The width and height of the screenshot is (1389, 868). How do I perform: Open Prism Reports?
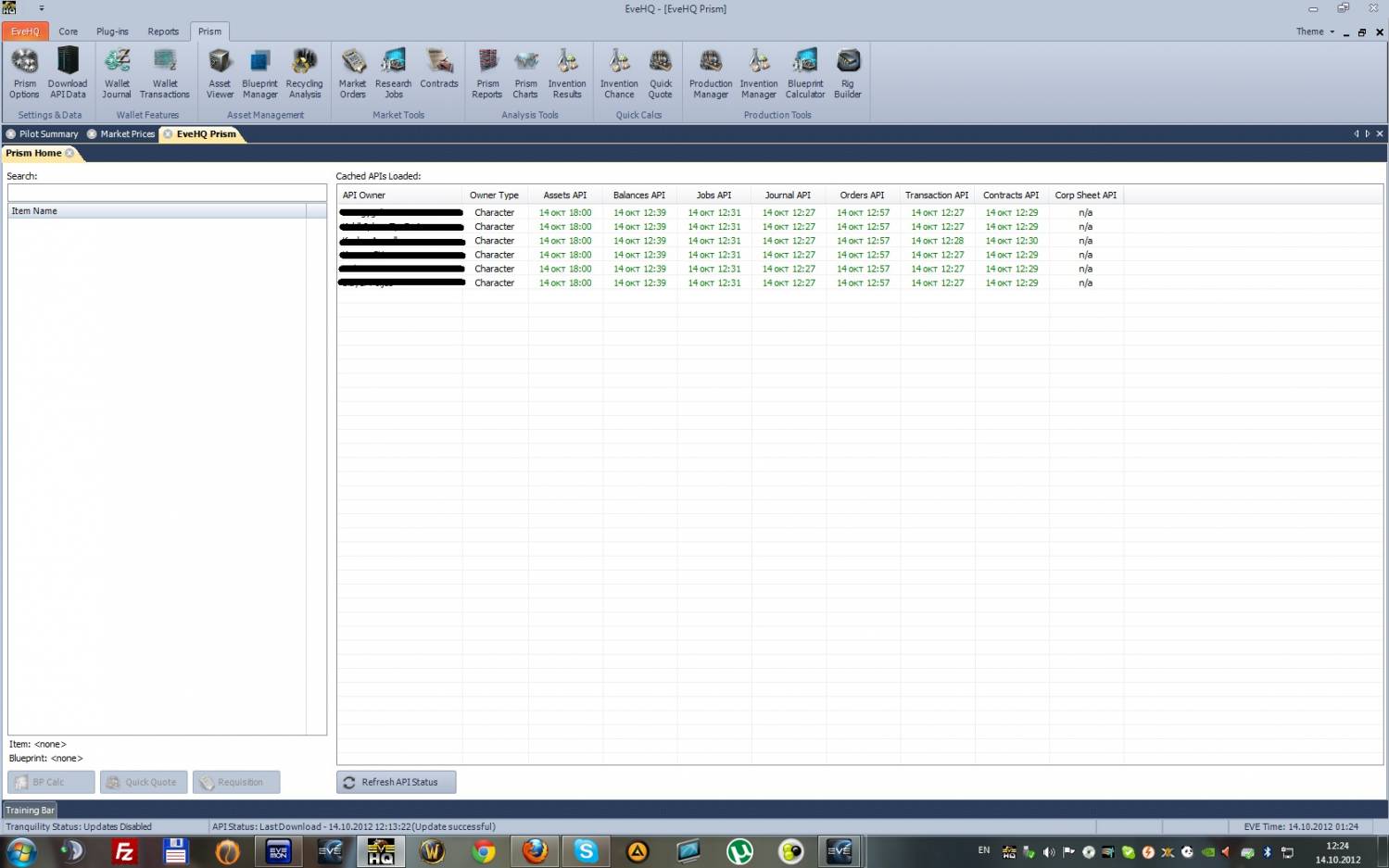click(x=487, y=73)
